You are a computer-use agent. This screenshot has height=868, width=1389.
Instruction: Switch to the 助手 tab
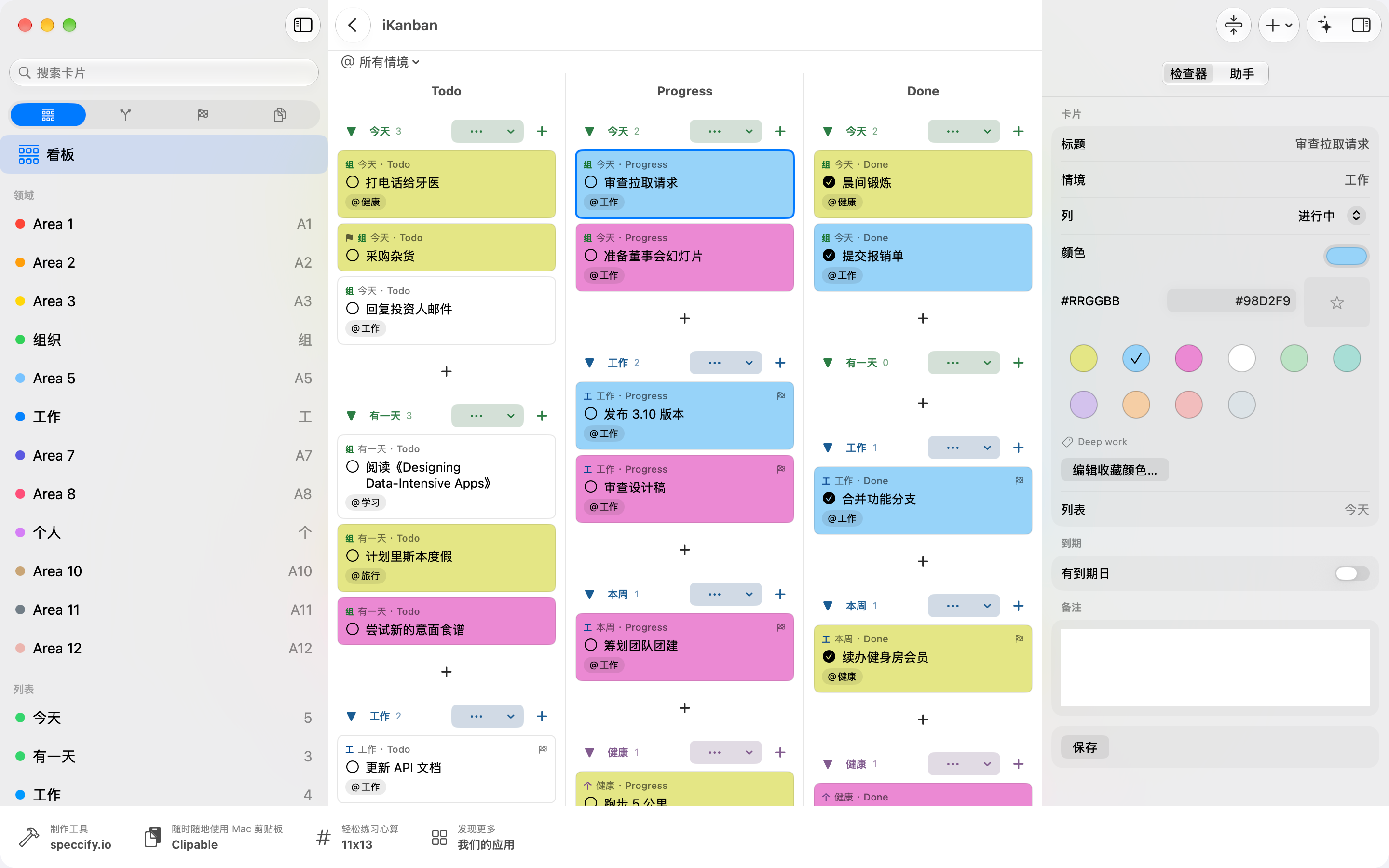[1241, 74]
